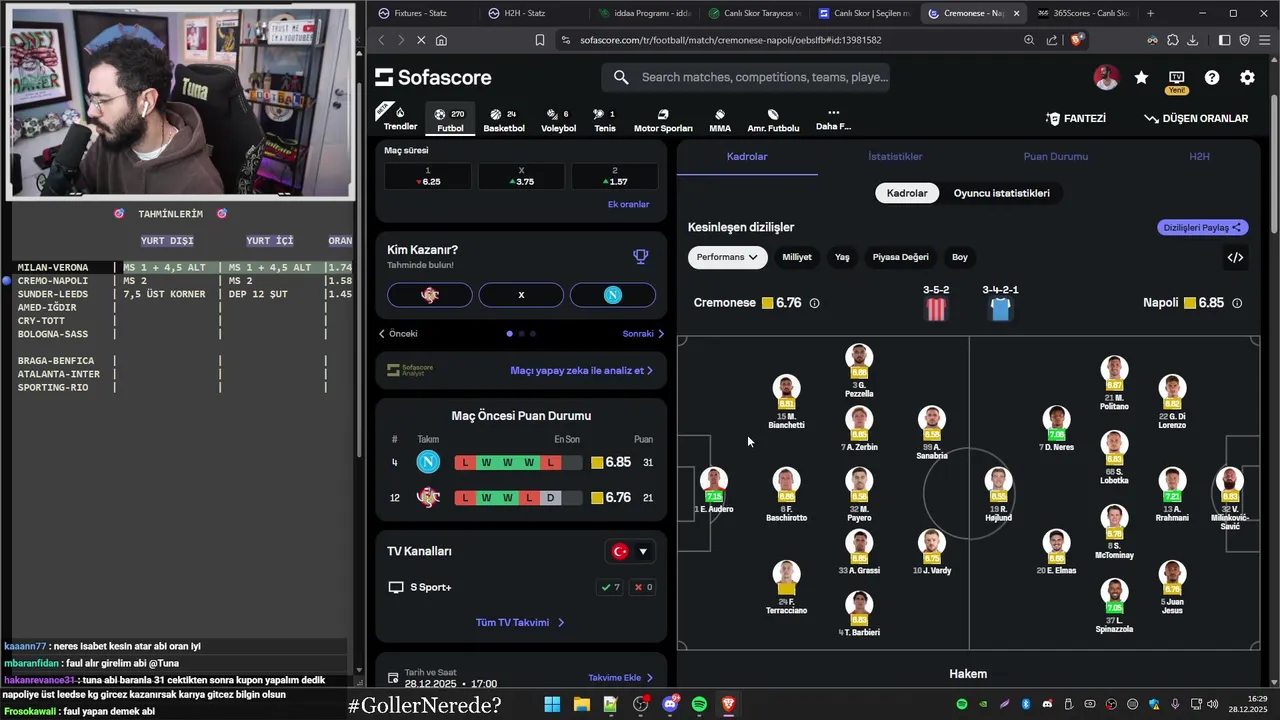Viewport: 1280px width, 720px height.
Task: Vote for Napoli to win
Action: (x=613, y=295)
